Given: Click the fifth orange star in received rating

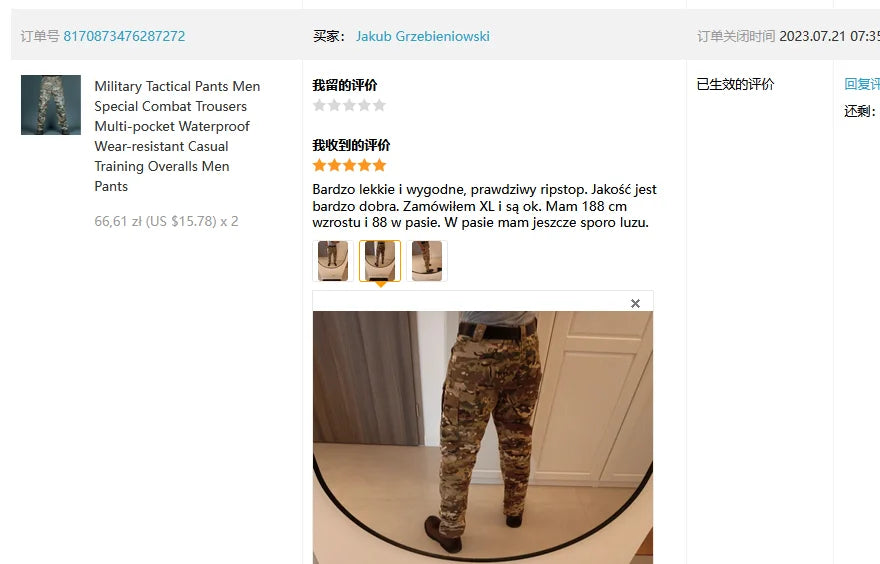Looking at the screenshot, I should click(379, 165).
